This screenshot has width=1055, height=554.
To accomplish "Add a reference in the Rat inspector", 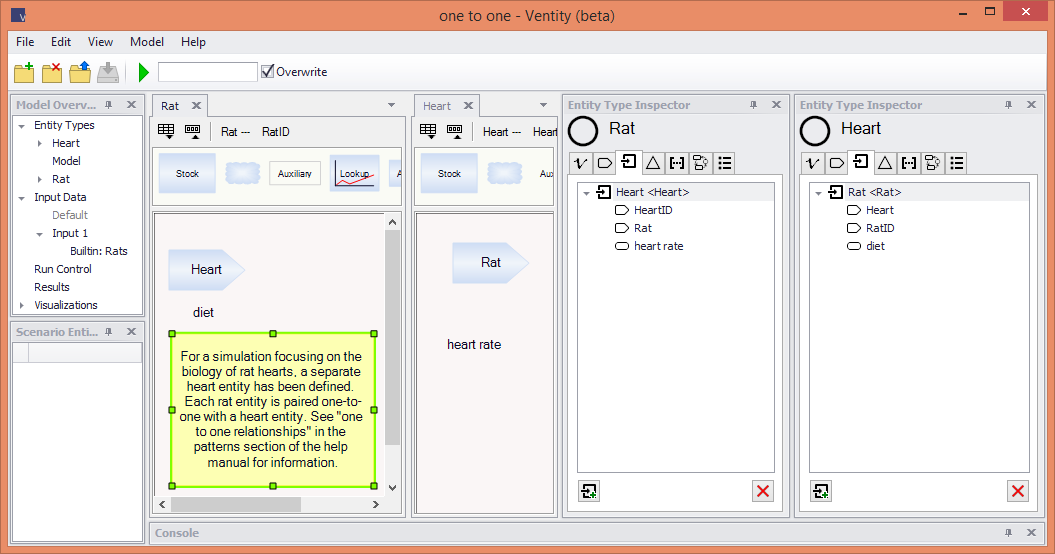I will pyautogui.click(x=589, y=491).
